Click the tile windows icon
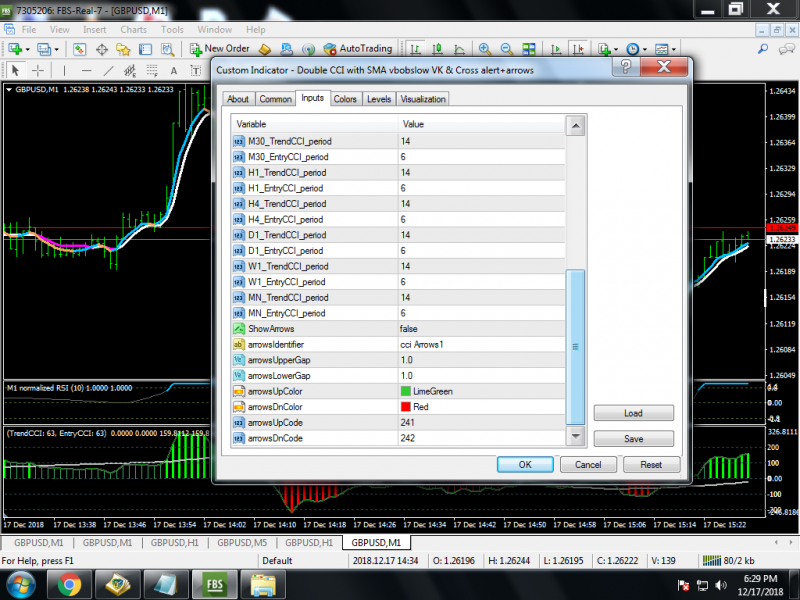This screenshot has width=800, height=600. pos(529,49)
